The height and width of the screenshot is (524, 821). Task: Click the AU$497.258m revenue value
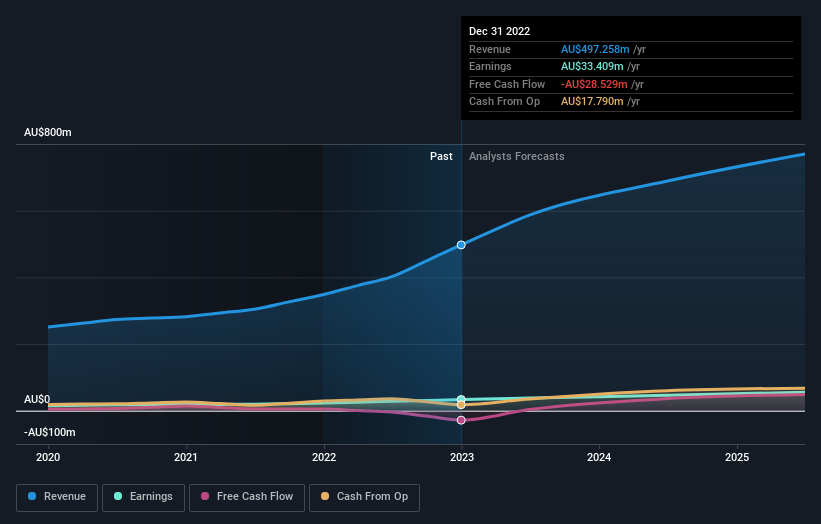click(x=595, y=49)
